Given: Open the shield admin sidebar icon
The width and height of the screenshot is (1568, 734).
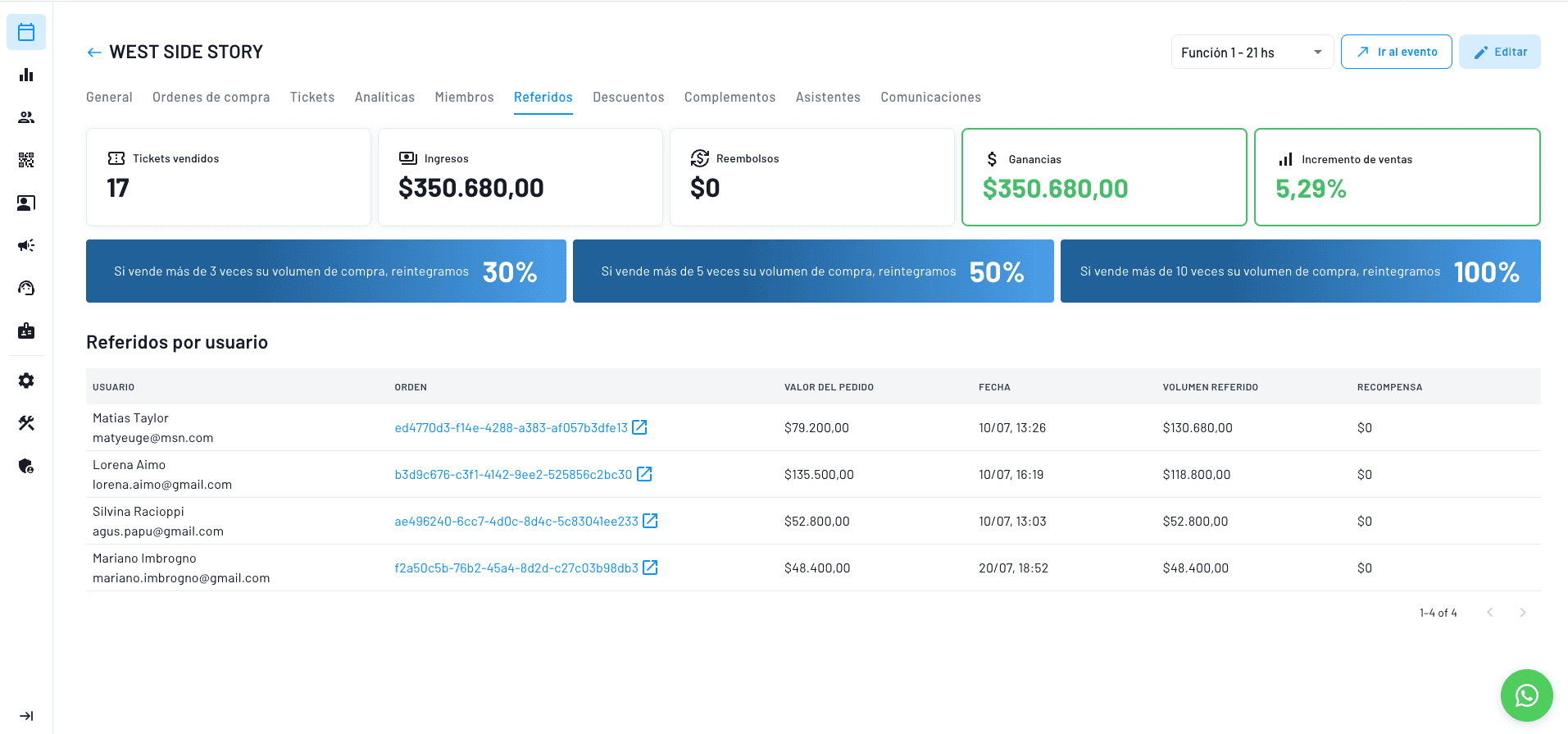Looking at the screenshot, I should [26, 466].
